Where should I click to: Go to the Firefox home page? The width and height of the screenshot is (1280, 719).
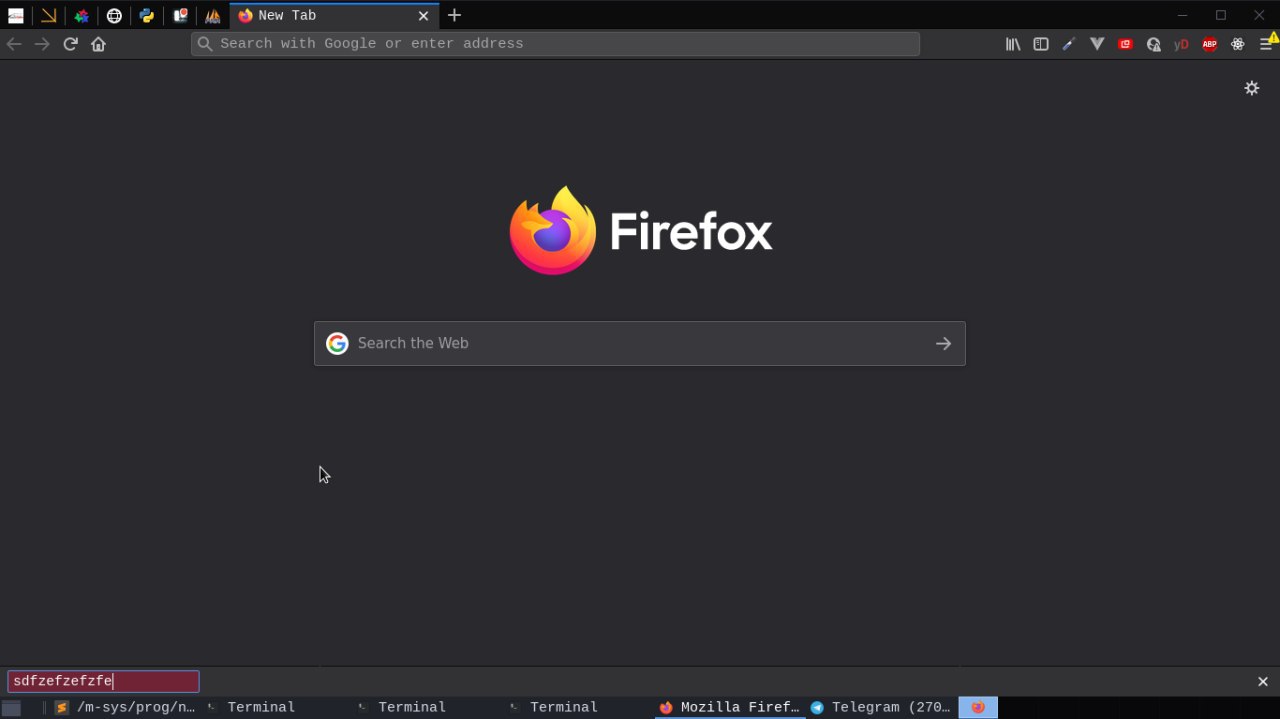pos(98,44)
